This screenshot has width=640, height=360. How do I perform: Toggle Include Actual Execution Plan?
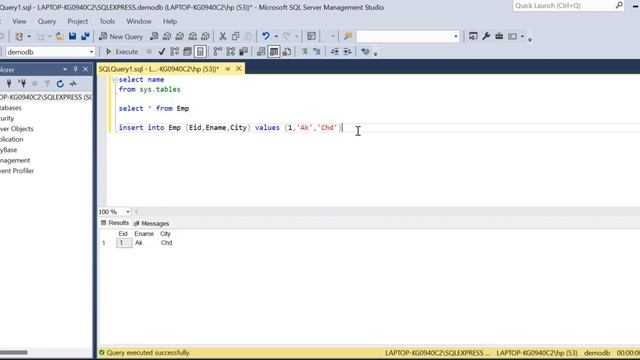pos(218,51)
